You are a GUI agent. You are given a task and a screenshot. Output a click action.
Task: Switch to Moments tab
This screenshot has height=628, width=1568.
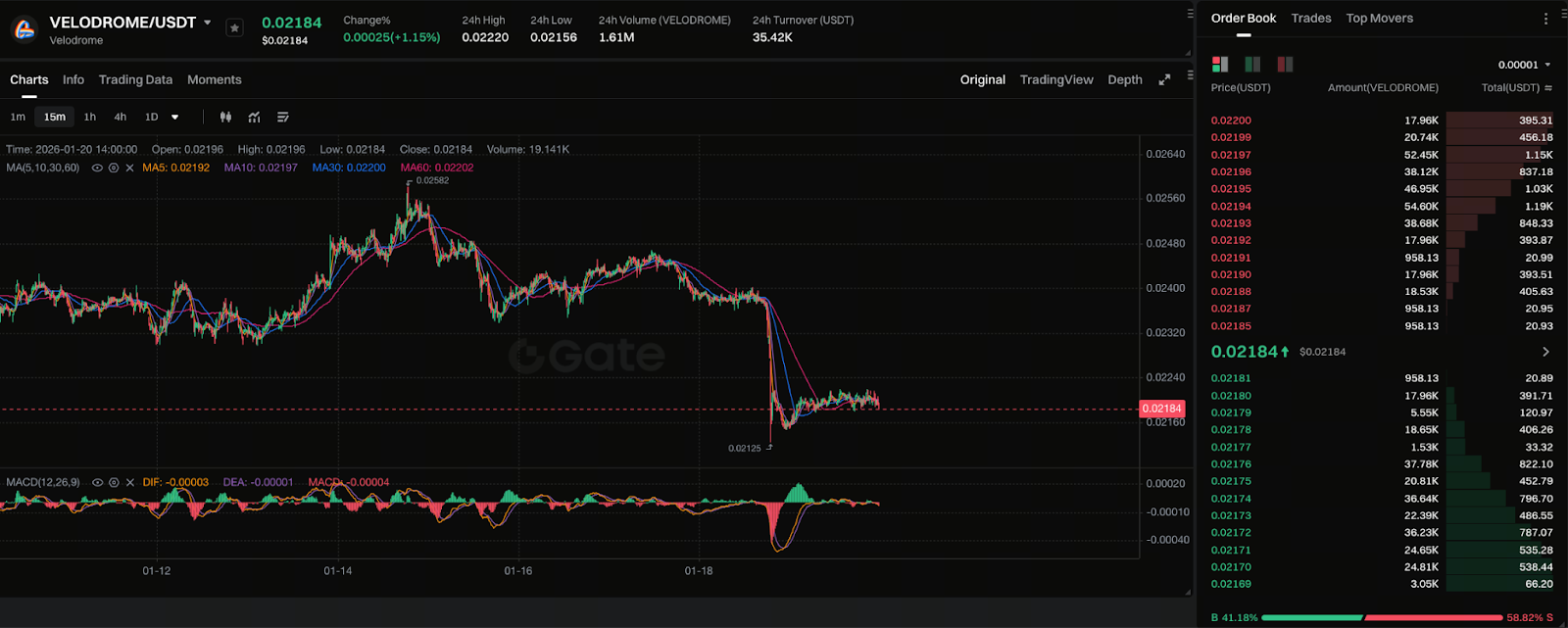pos(215,79)
